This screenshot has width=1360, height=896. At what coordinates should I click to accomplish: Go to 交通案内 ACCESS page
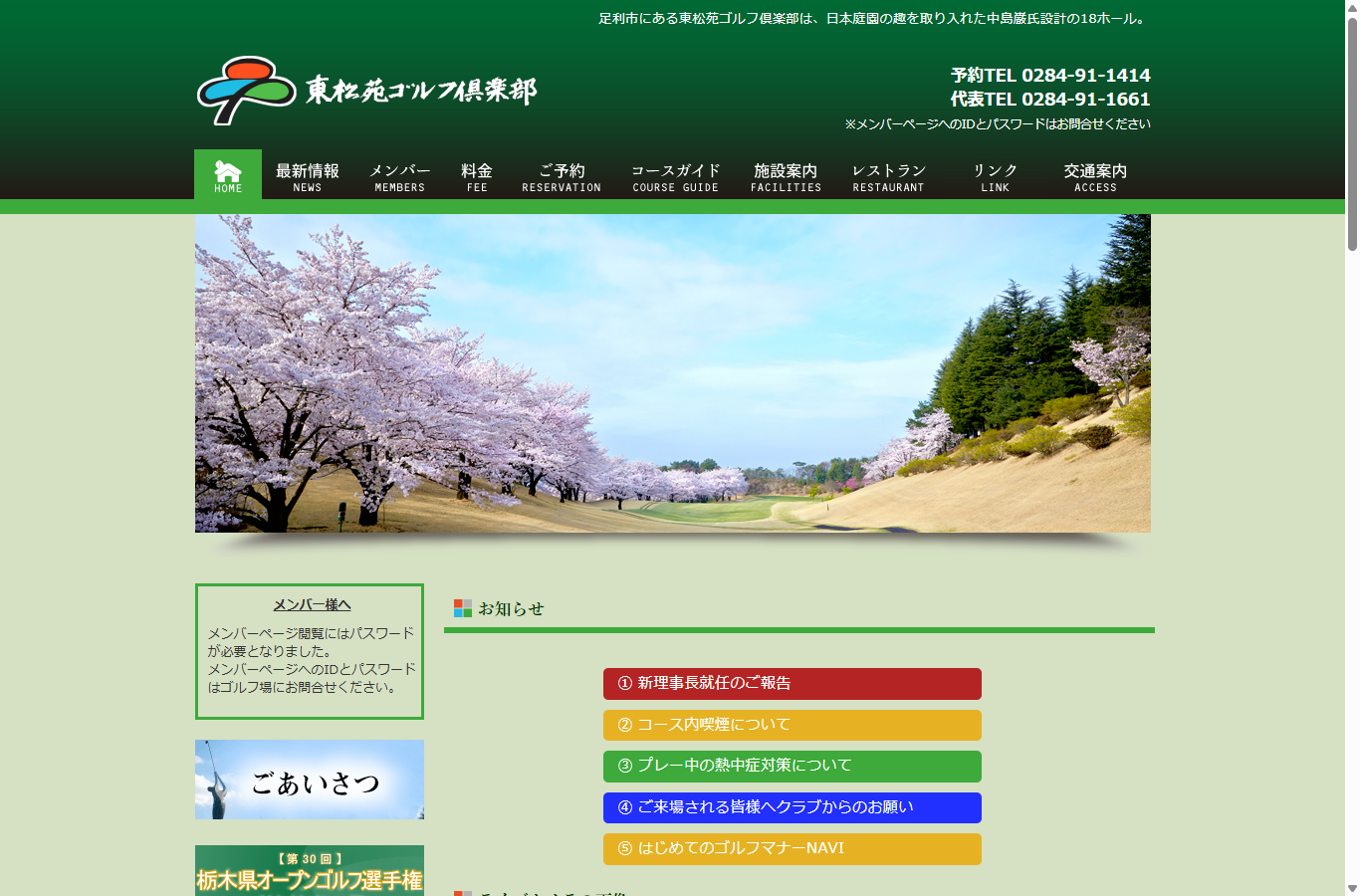pyautogui.click(x=1095, y=177)
